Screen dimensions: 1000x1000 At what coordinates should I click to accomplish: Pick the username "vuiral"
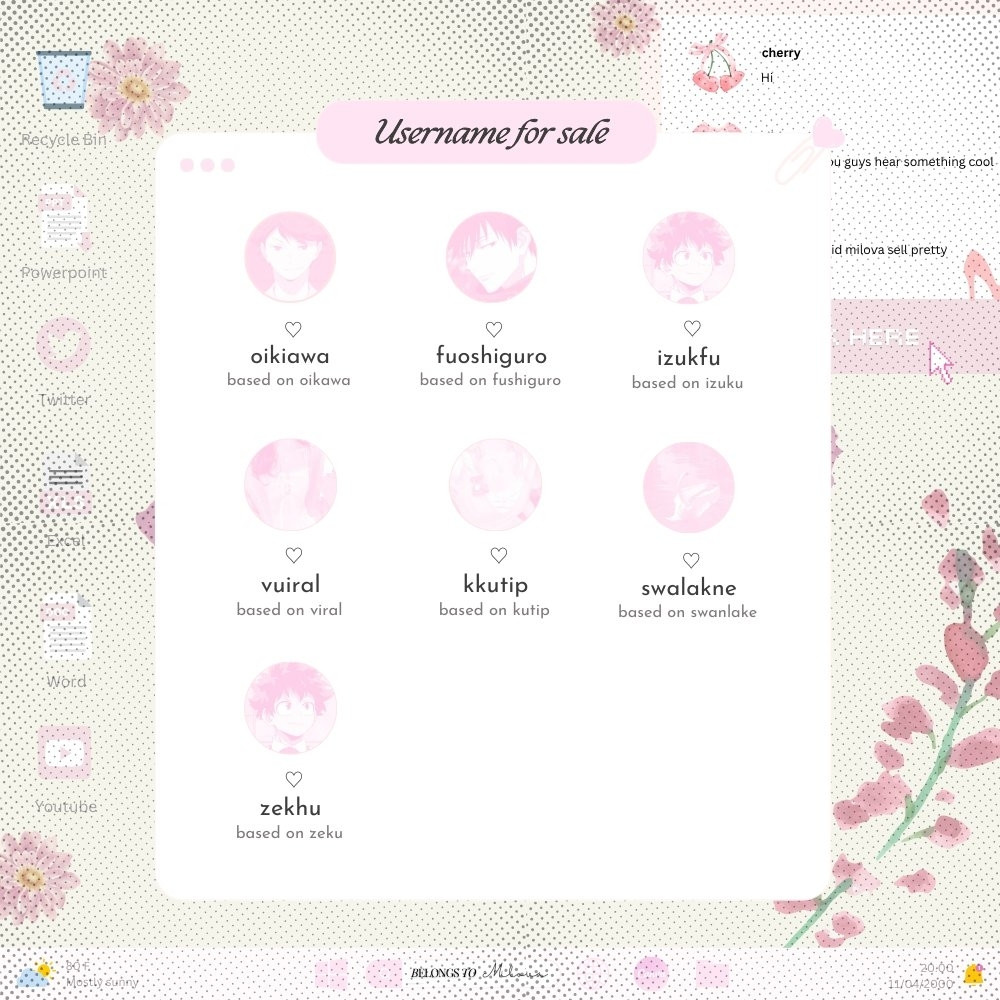tap(290, 584)
